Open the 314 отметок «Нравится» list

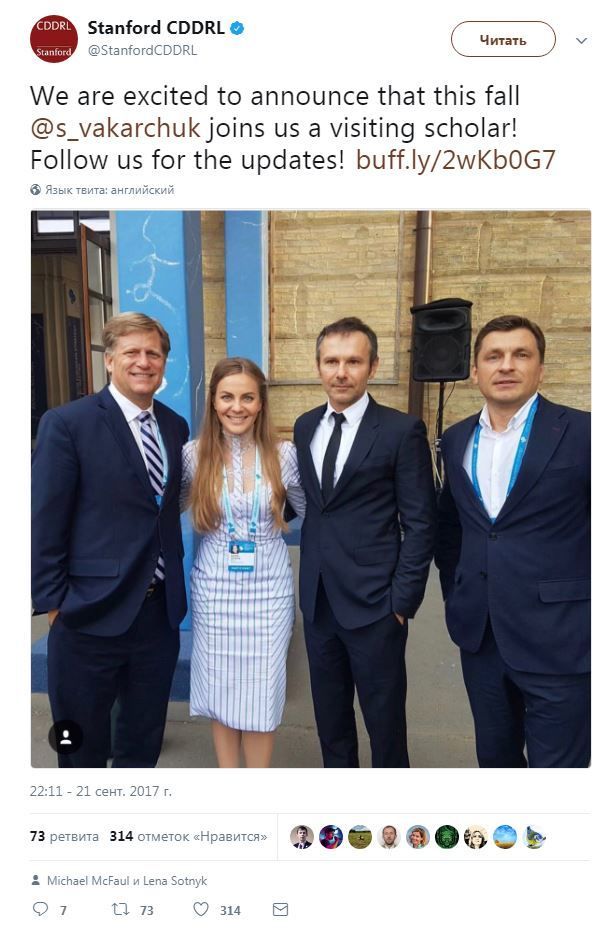tap(188, 836)
